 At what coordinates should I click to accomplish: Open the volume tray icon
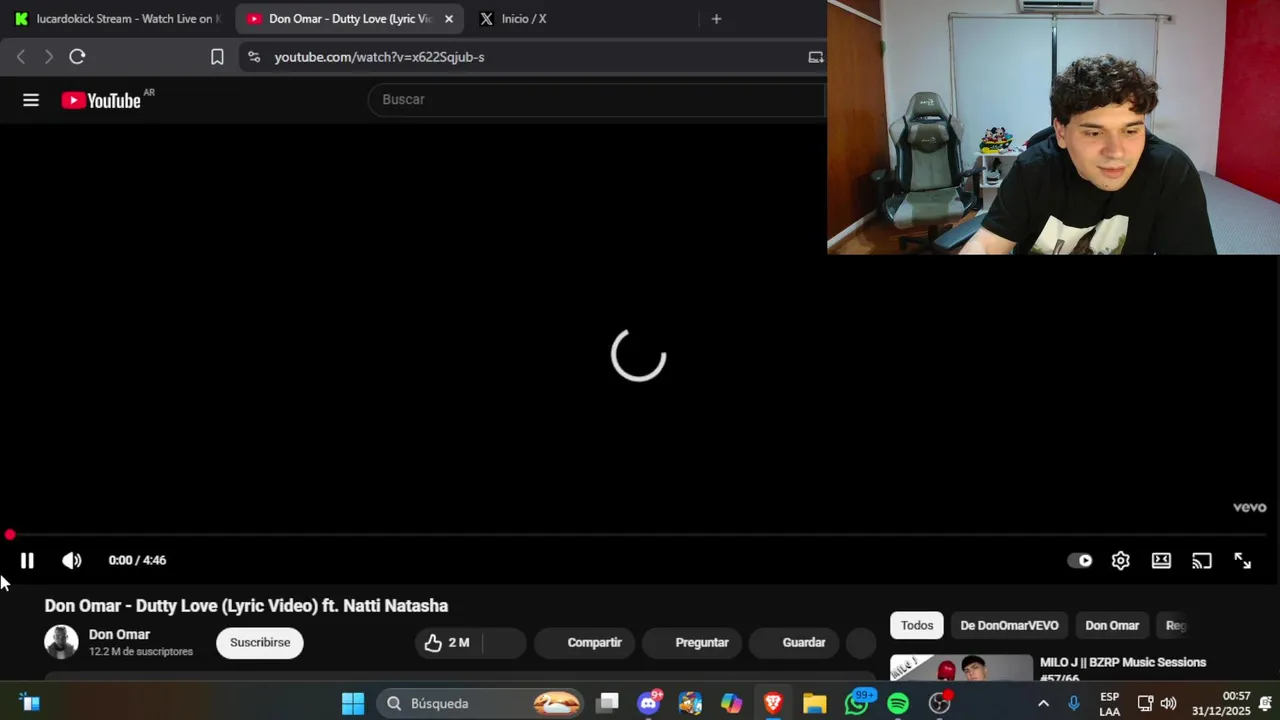pyautogui.click(x=1169, y=704)
